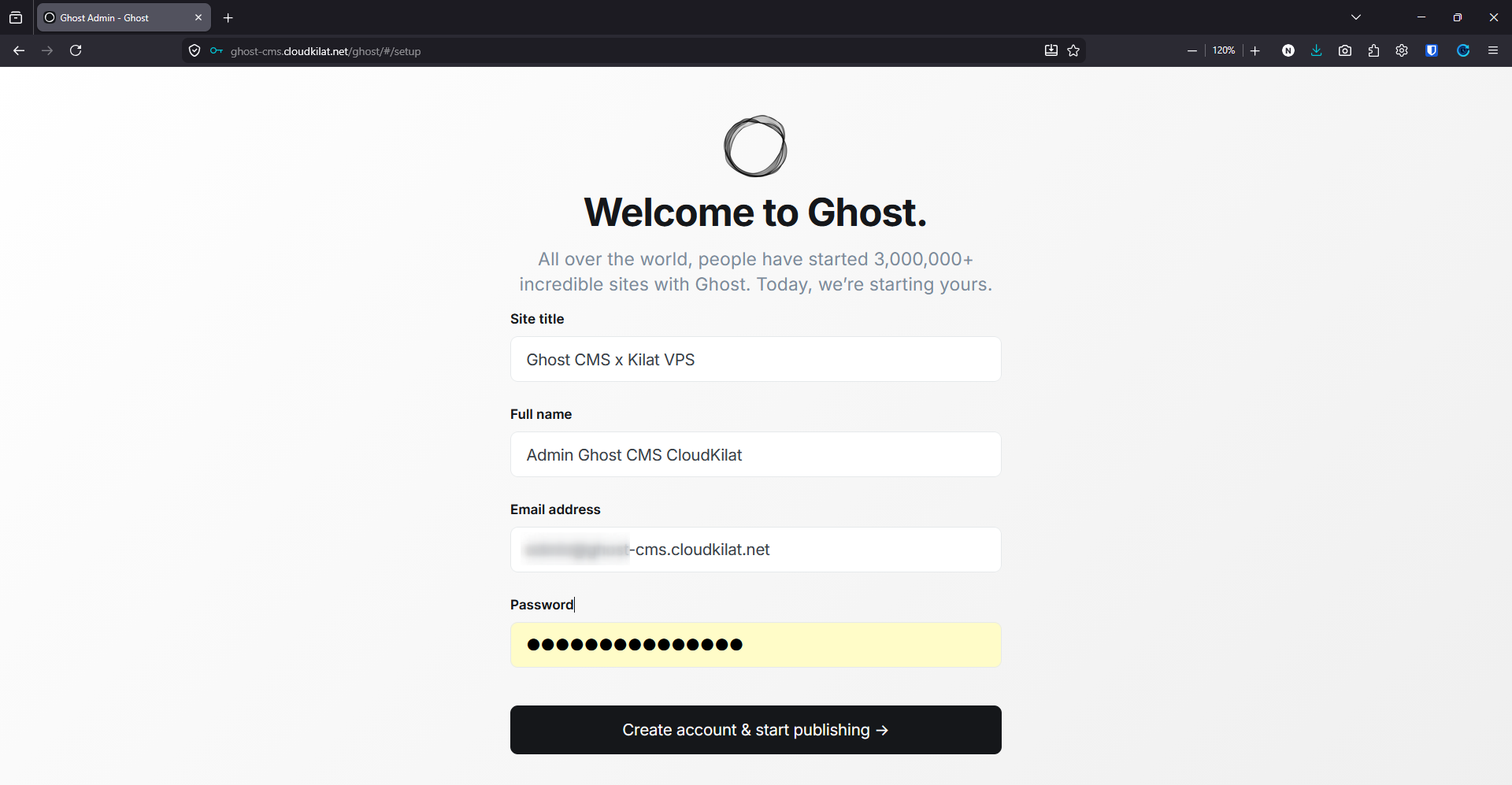This screenshot has height=785, width=1512.
Task: Open the extensions puzzle icon
Action: click(1373, 50)
